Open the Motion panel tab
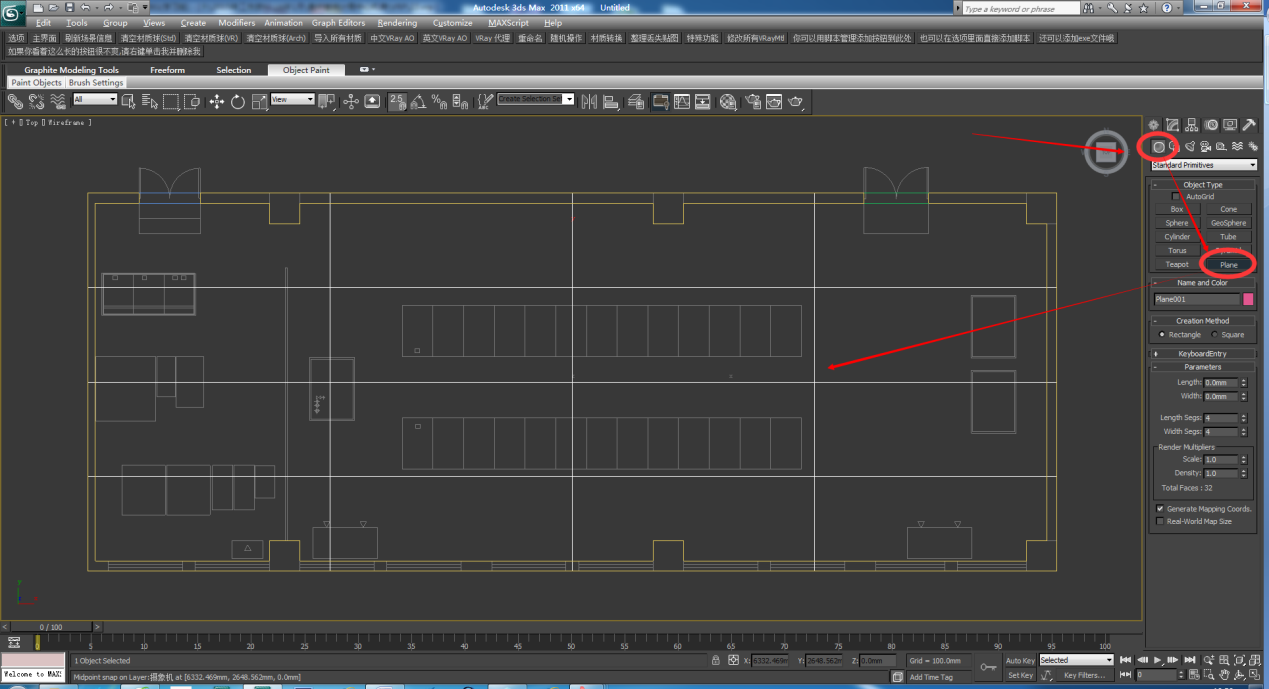This screenshot has width=1269, height=689. click(1211, 125)
